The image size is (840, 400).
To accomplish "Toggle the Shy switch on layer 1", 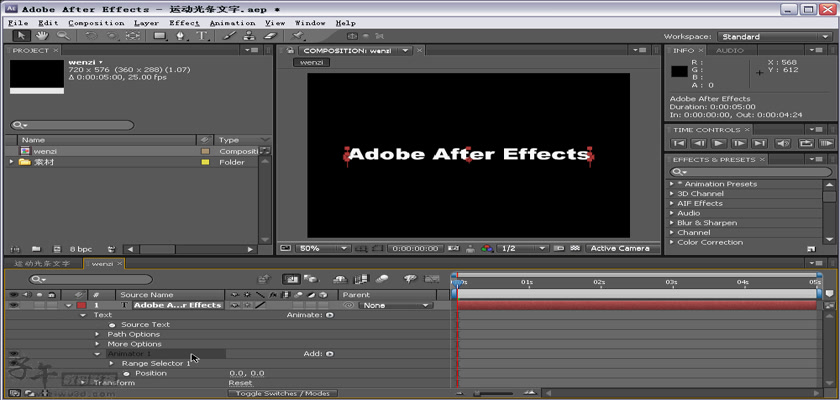I will 234,305.
